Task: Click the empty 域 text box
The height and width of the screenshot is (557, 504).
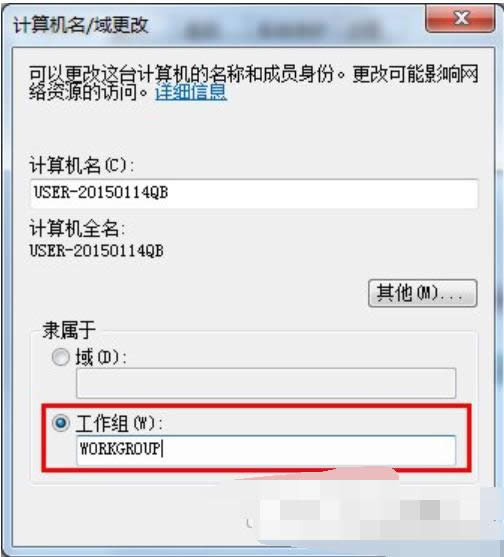Action: tap(266, 383)
